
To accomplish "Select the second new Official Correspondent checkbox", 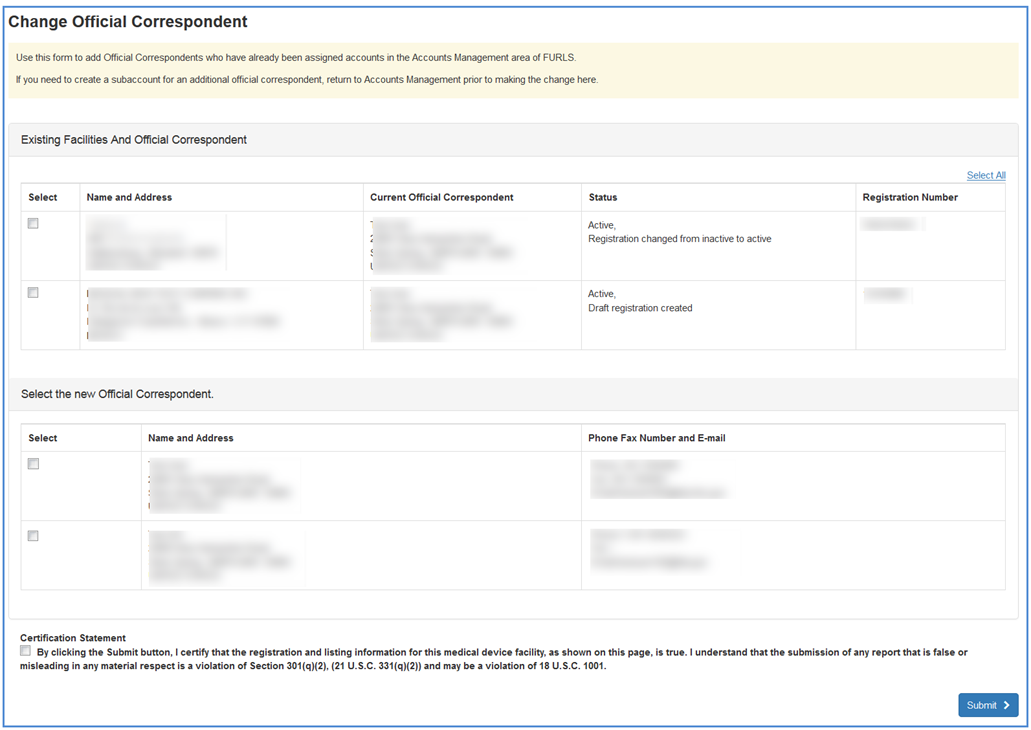I will point(33,536).
